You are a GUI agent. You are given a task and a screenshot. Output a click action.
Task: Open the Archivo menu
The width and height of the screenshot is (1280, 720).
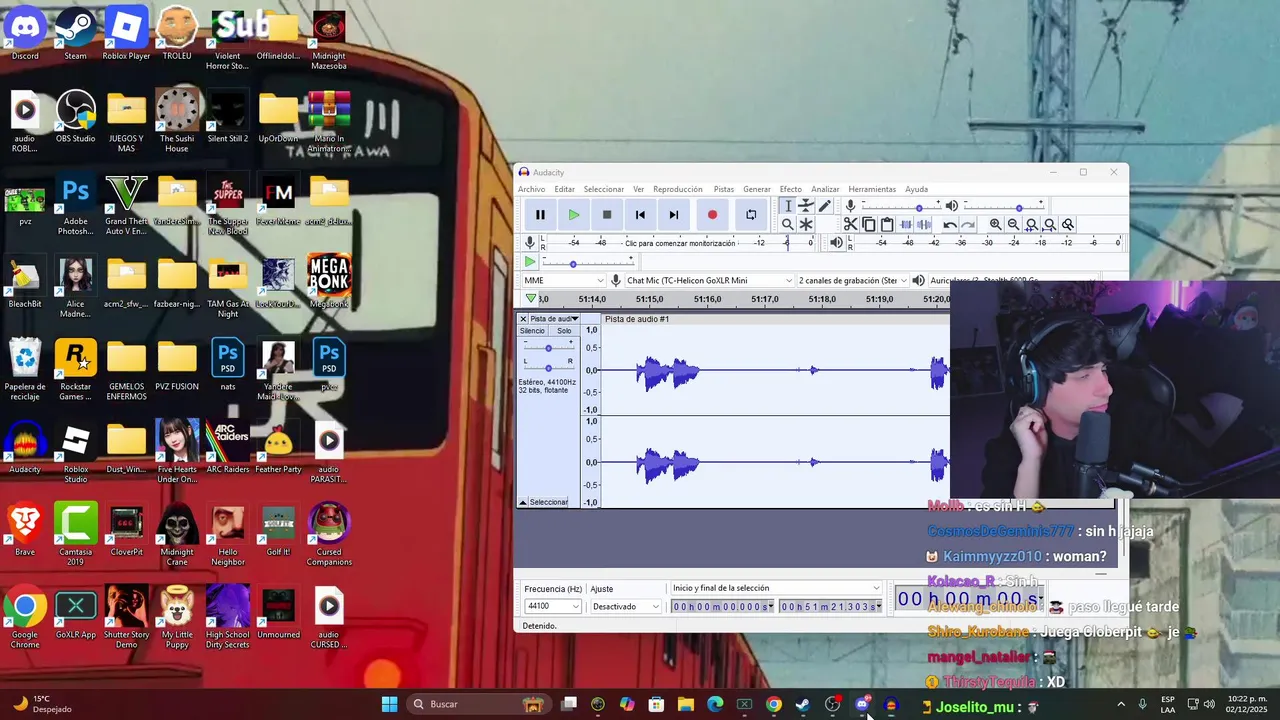[532, 189]
